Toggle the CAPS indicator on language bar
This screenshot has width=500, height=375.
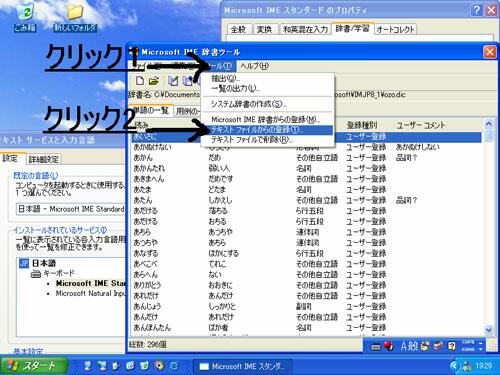pyautogui.click(x=468, y=342)
